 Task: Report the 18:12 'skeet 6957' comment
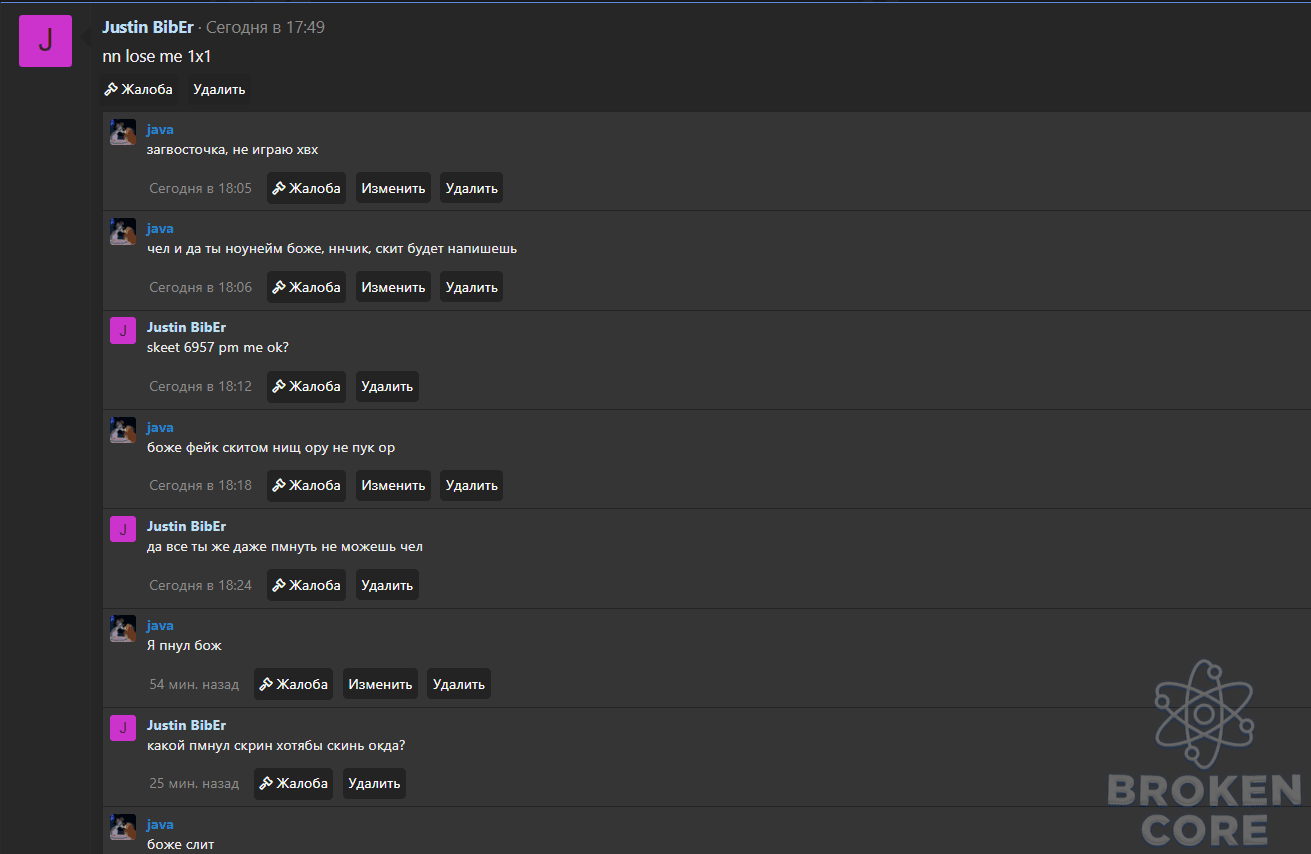click(306, 386)
